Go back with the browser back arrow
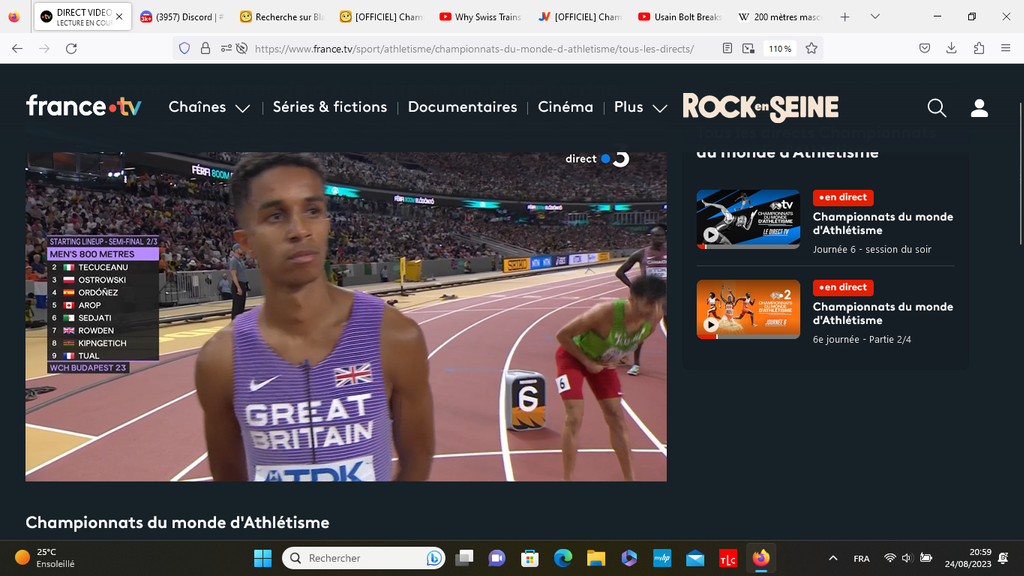The height and width of the screenshot is (576, 1024). click(x=18, y=48)
